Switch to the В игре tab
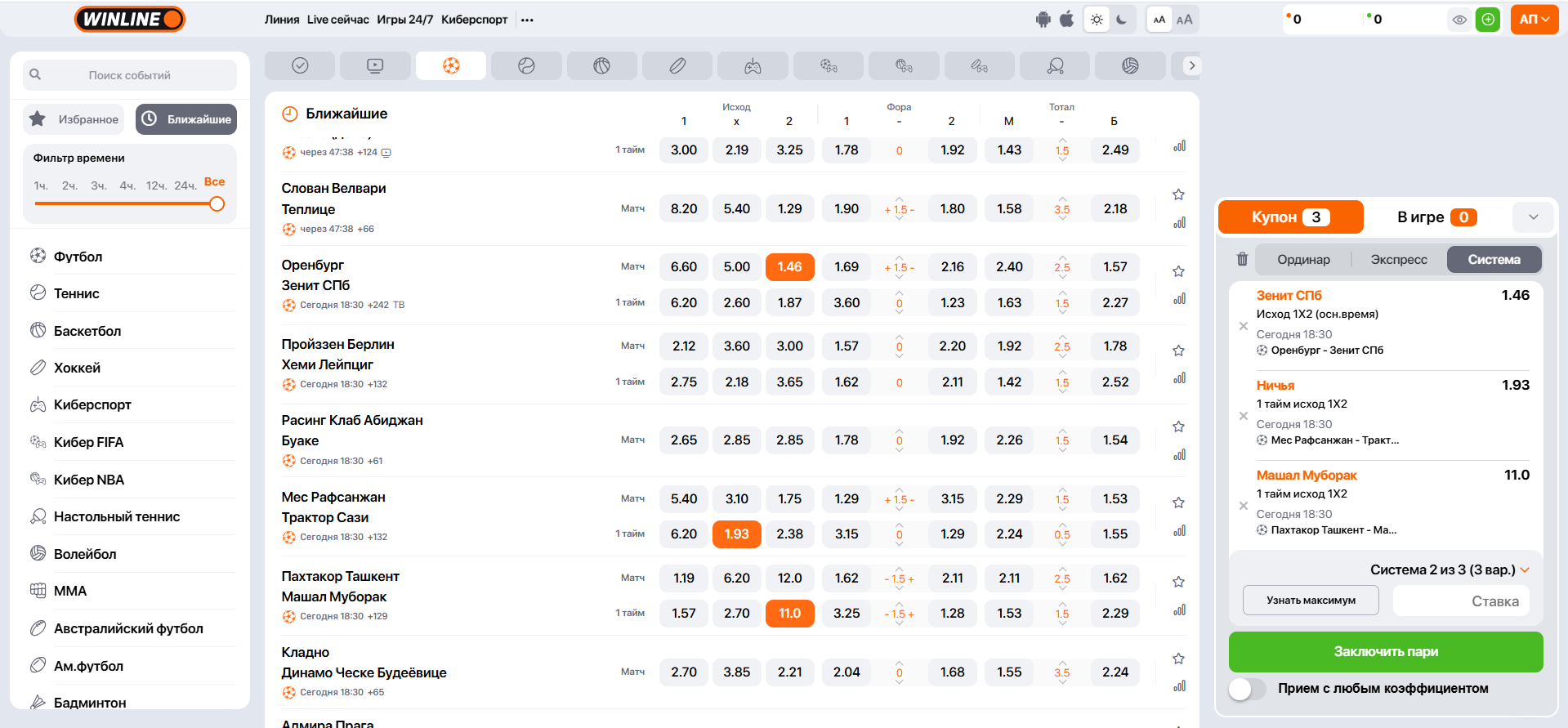Image resolution: width=1568 pixels, height=728 pixels. click(1437, 217)
